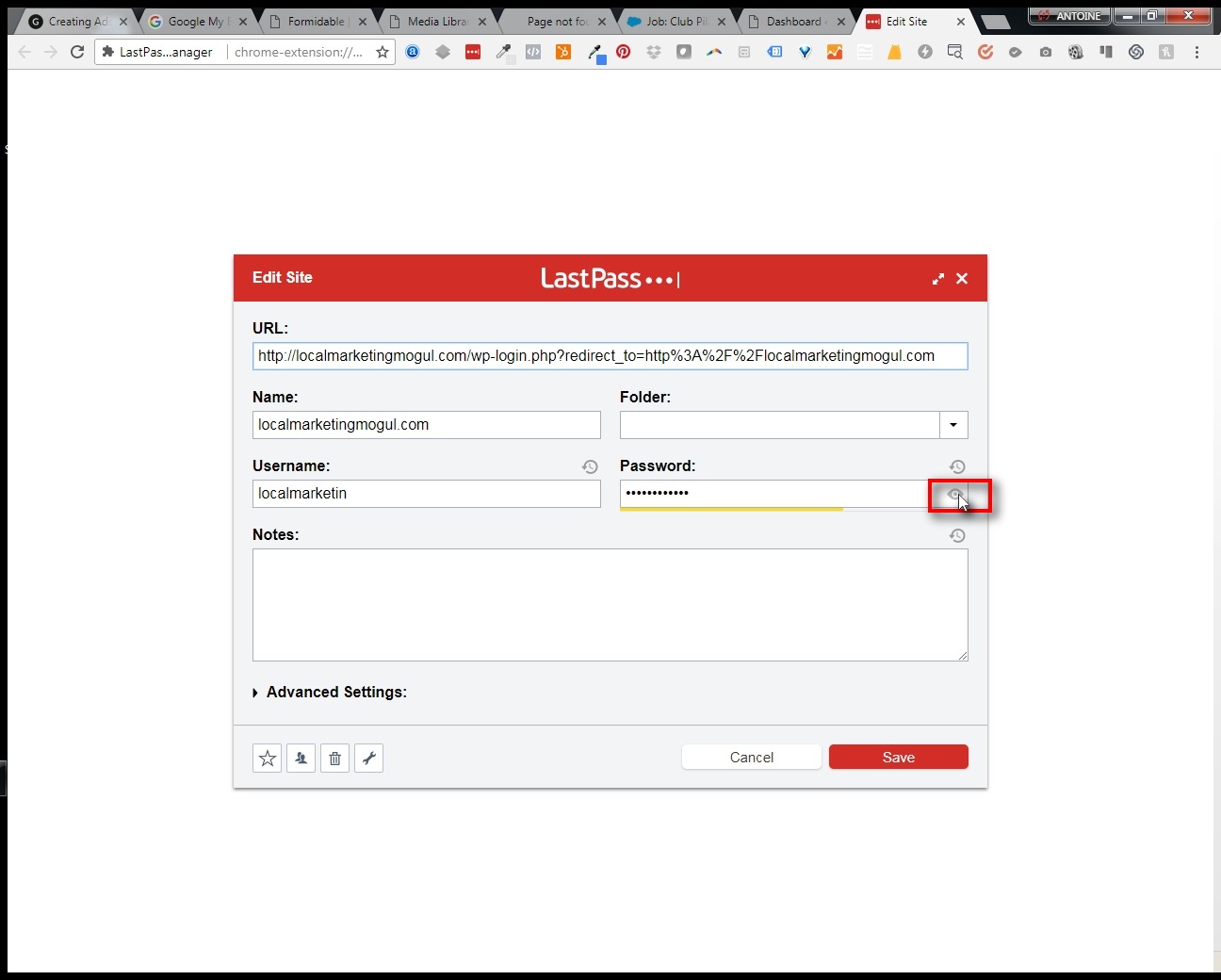The image size is (1221, 980).
Task: Open the Pinterest extension icon
Action: pyautogui.click(x=624, y=53)
